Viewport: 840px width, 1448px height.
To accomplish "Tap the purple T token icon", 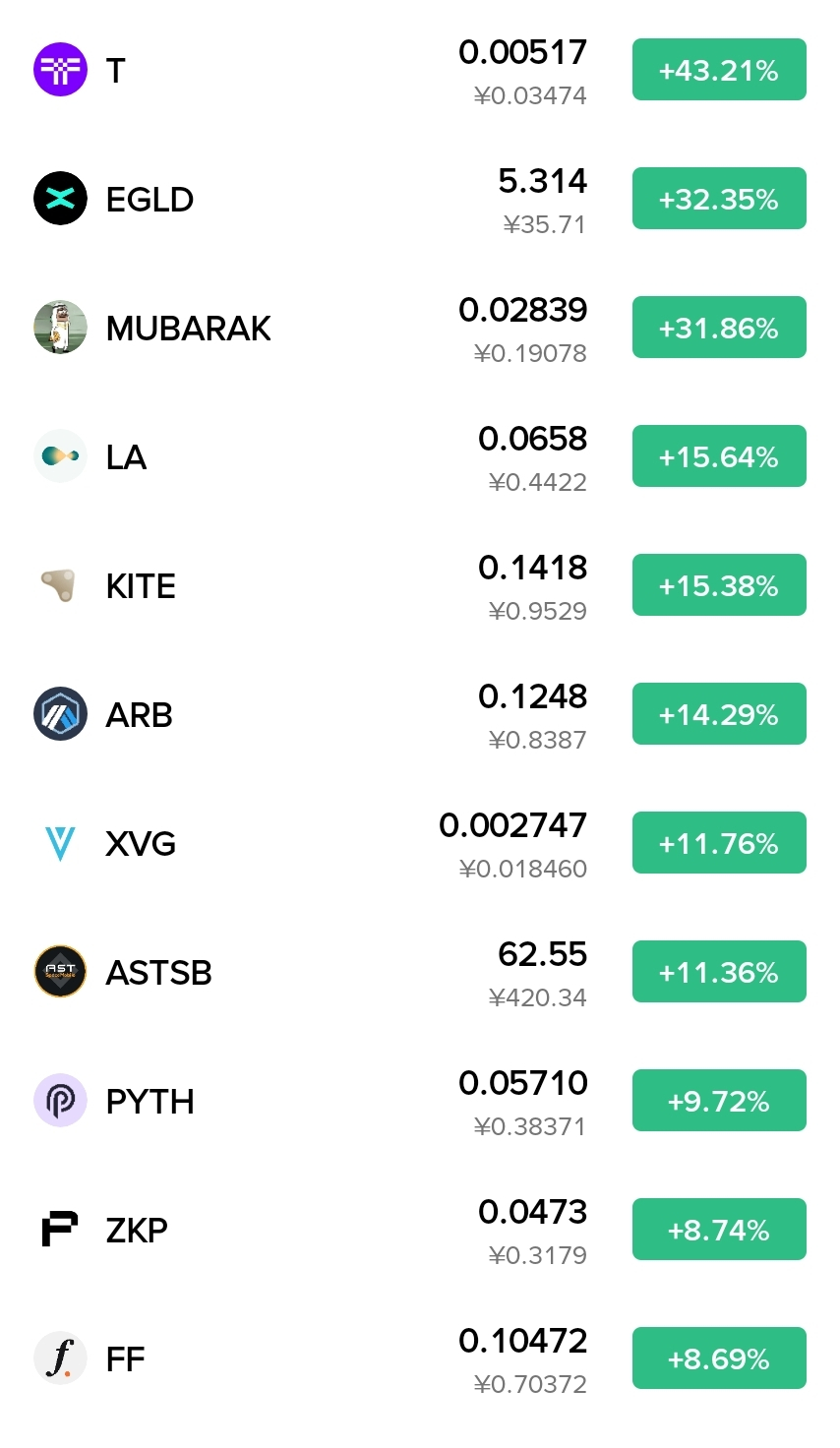I will 60,70.
